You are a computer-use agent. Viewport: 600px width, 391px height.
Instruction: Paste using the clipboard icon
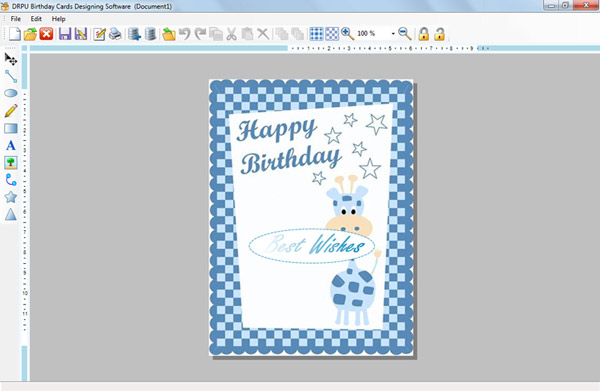coord(247,34)
